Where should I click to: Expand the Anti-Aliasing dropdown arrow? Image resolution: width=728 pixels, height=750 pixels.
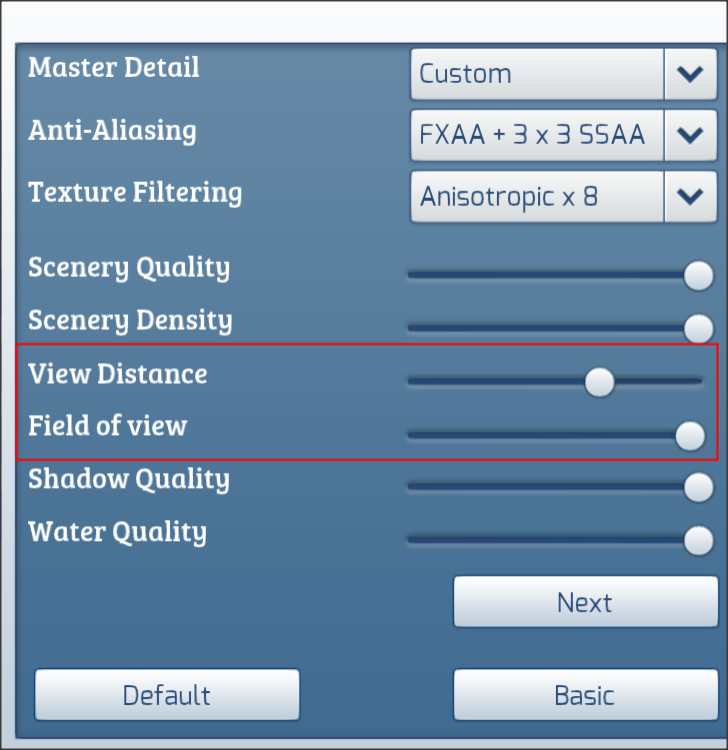tap(690, 135)
